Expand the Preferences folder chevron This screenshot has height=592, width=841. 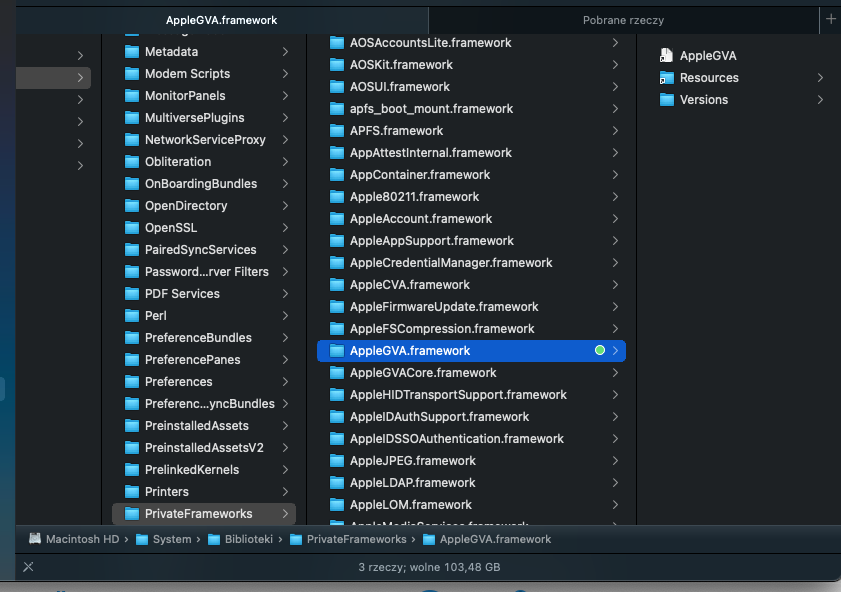pos(285,381)
